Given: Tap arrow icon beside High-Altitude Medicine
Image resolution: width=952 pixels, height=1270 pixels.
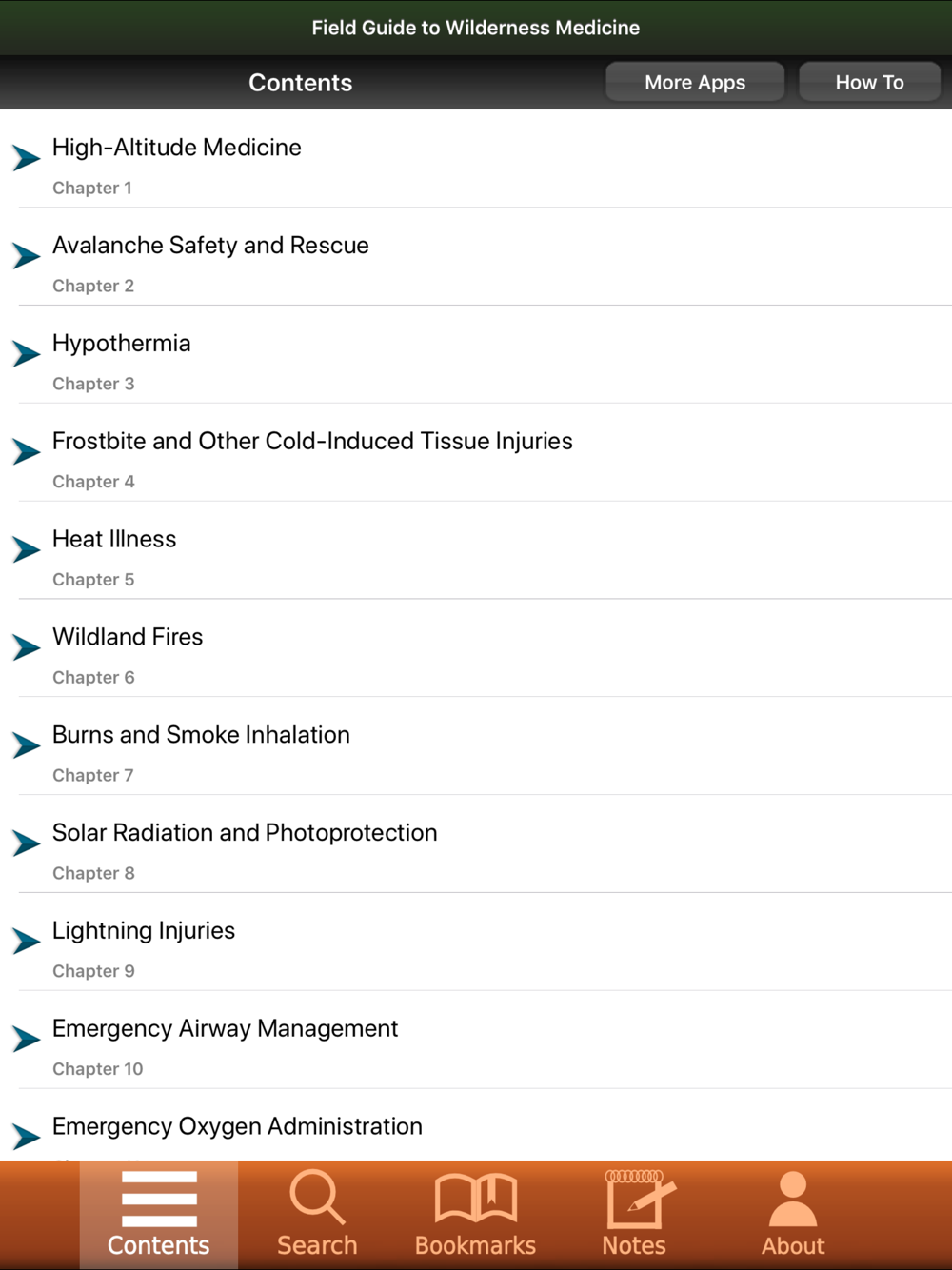Looking at the screenshot, I should pyautogui.click(x=27, y=157).
